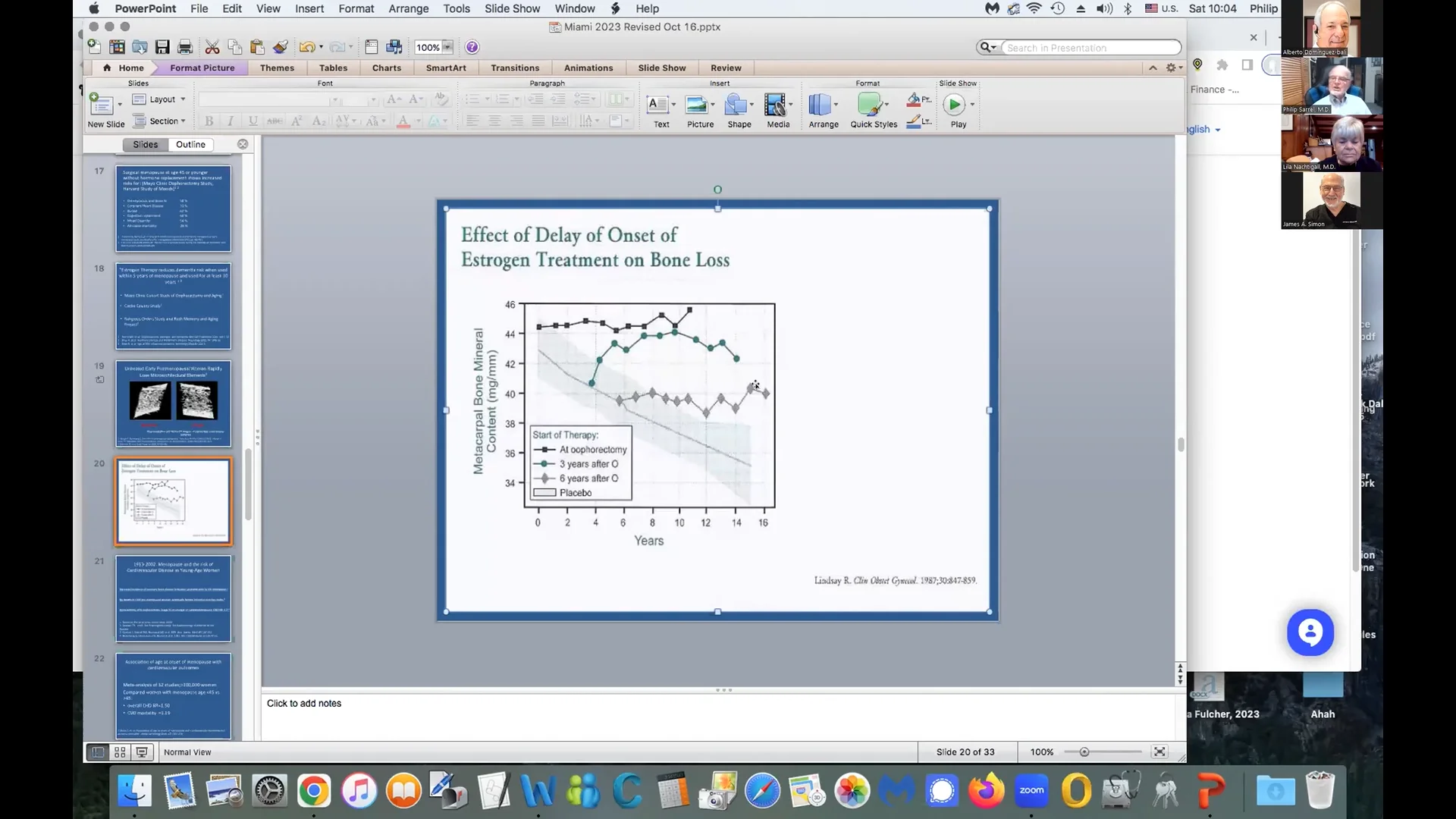Image resolution: width=1456 pixels, height=819 pixels.
Task: Click the shape Fill paint bucket icon
Action: pos(915,99)
